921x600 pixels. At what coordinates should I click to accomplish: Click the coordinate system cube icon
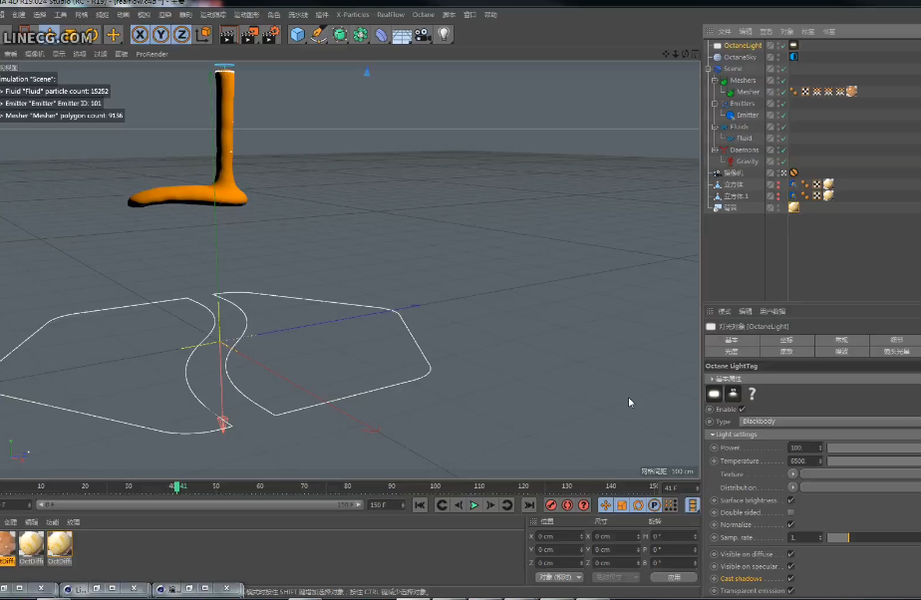(203, 35)
